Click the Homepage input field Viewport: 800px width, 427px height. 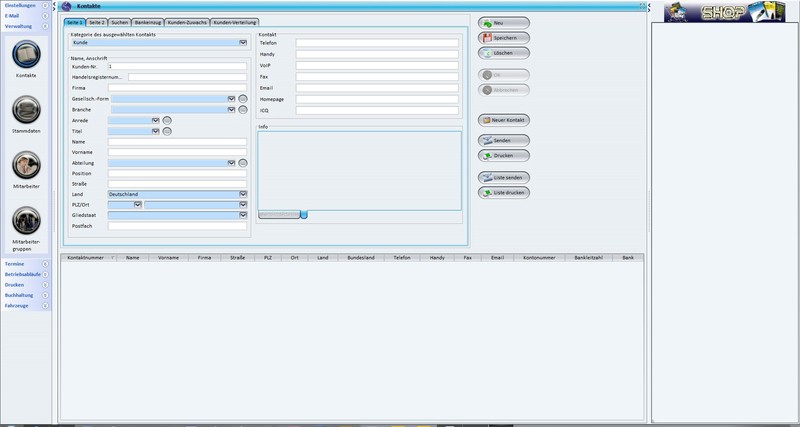[x=377, y=99]
